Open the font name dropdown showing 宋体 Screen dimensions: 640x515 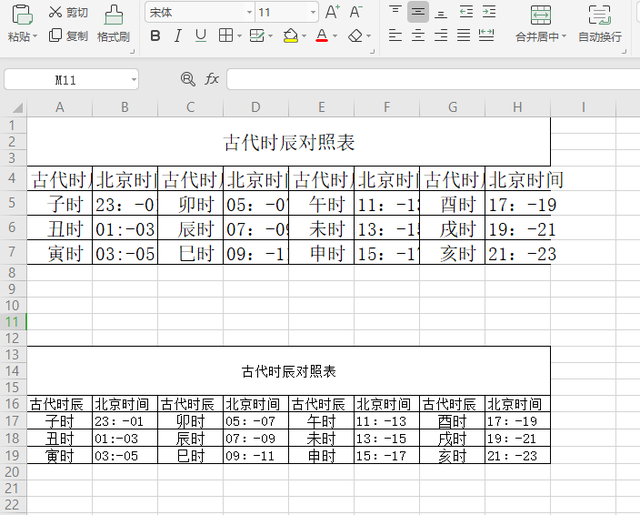249,12
